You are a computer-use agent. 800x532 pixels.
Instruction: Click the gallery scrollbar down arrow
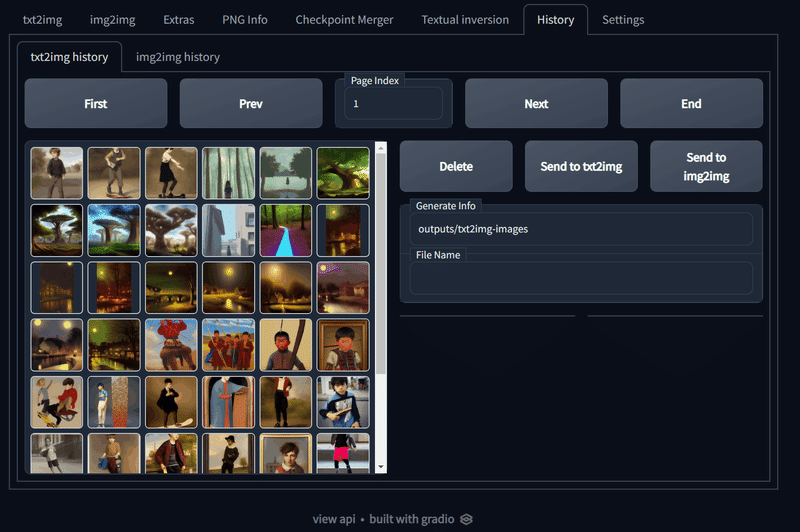[x=381, y=467]
